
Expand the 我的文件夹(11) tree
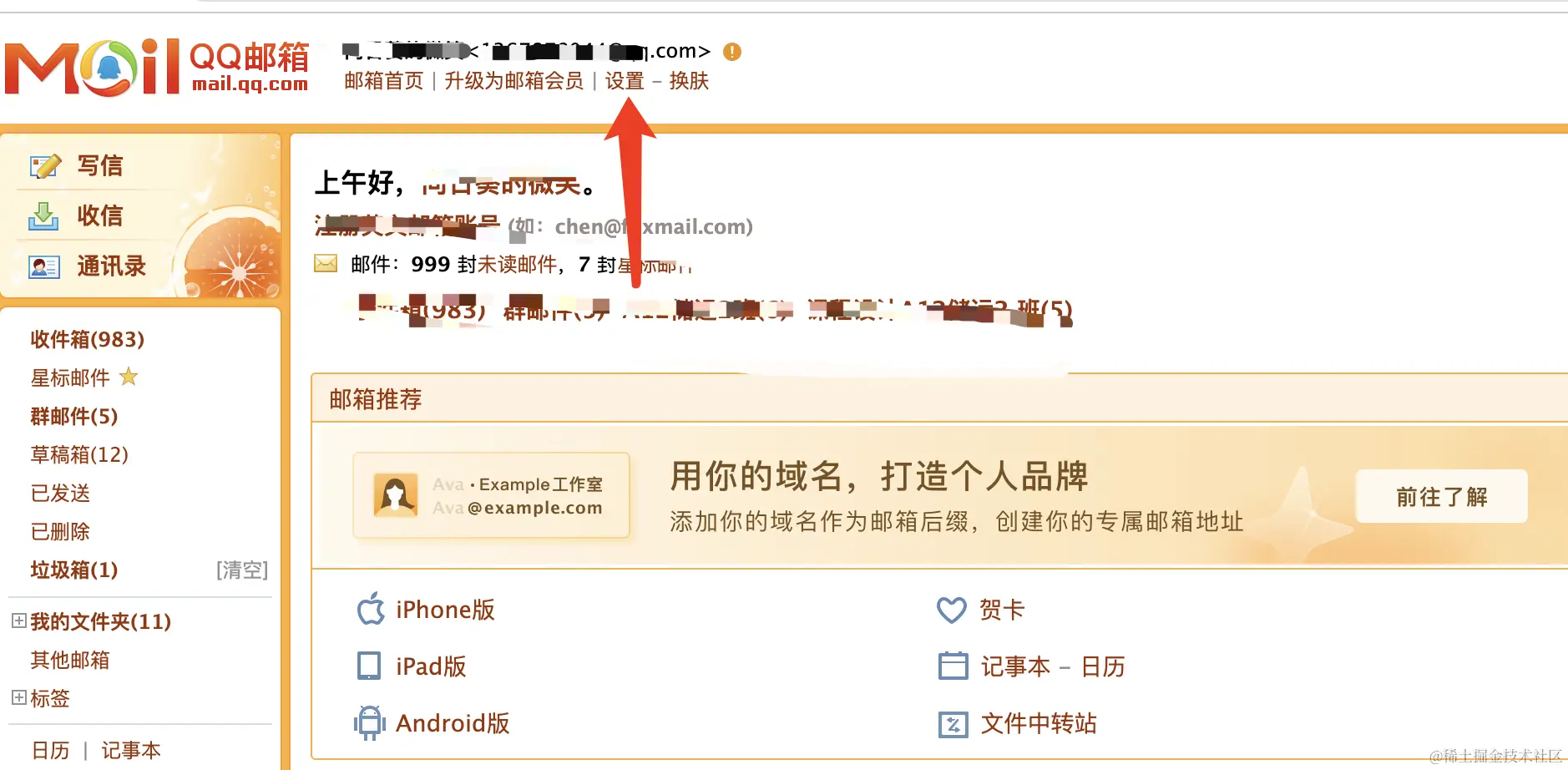(18, 621)
